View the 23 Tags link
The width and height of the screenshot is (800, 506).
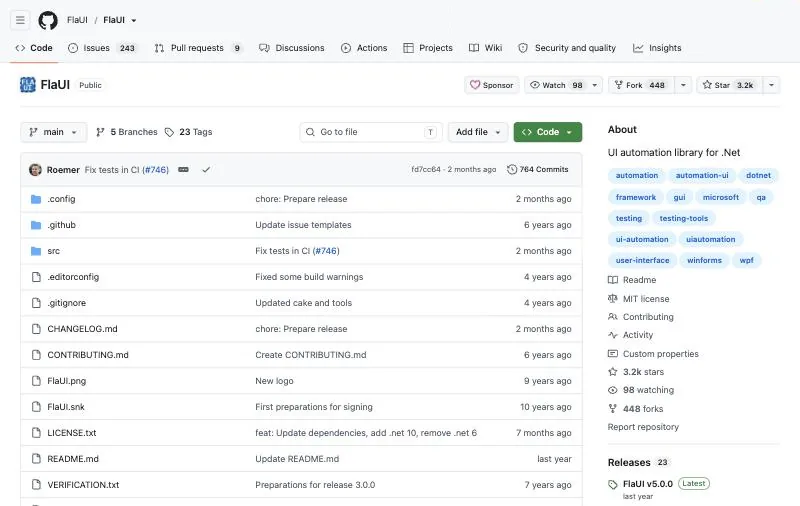click(188, 132)
